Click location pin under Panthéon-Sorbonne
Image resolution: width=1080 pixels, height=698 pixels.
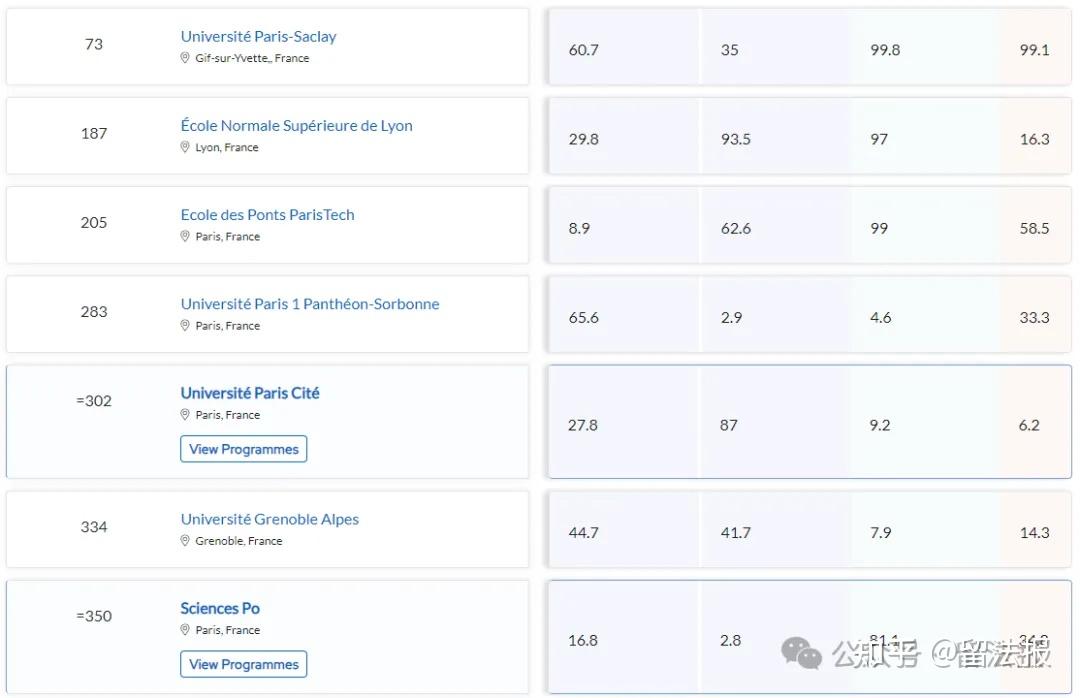tap(185, 325)
